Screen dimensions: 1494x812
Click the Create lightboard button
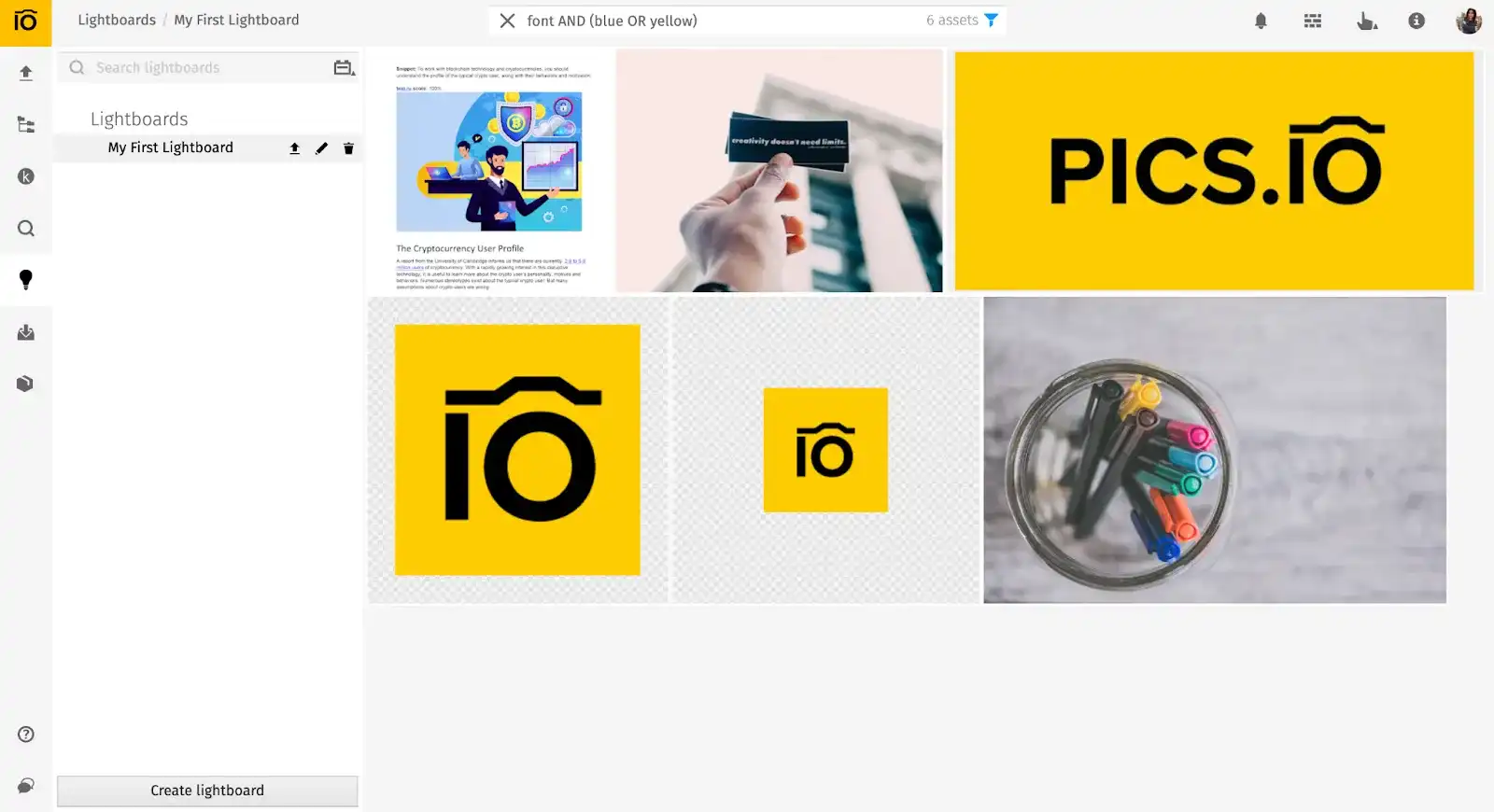207,791
